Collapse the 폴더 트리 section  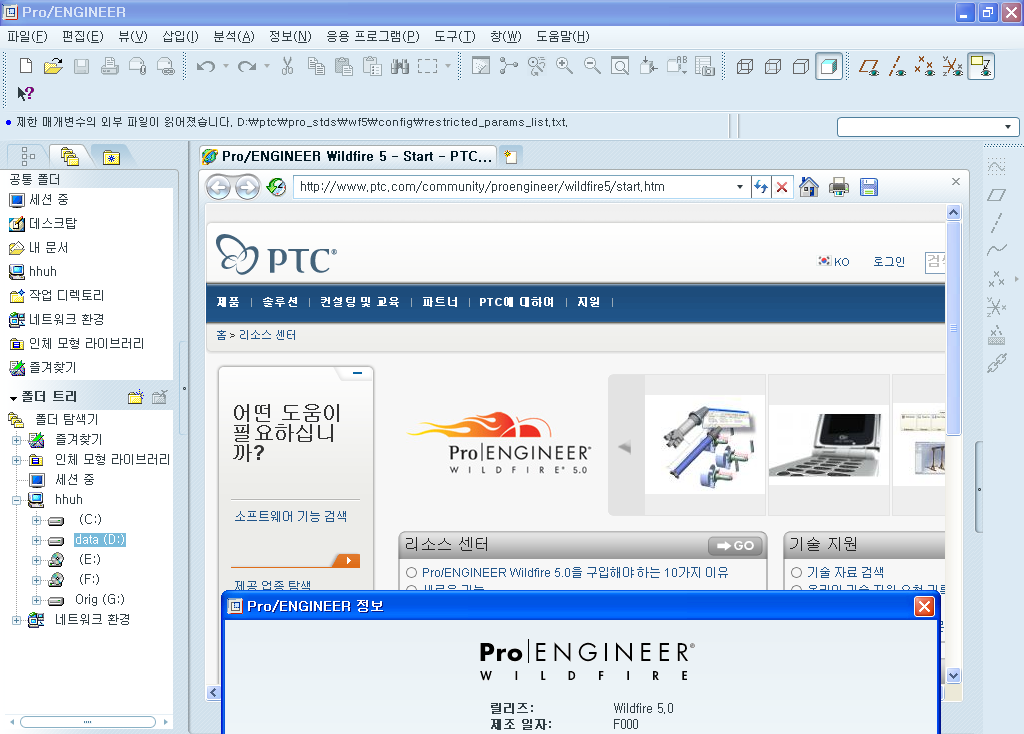tap(13, 398)
